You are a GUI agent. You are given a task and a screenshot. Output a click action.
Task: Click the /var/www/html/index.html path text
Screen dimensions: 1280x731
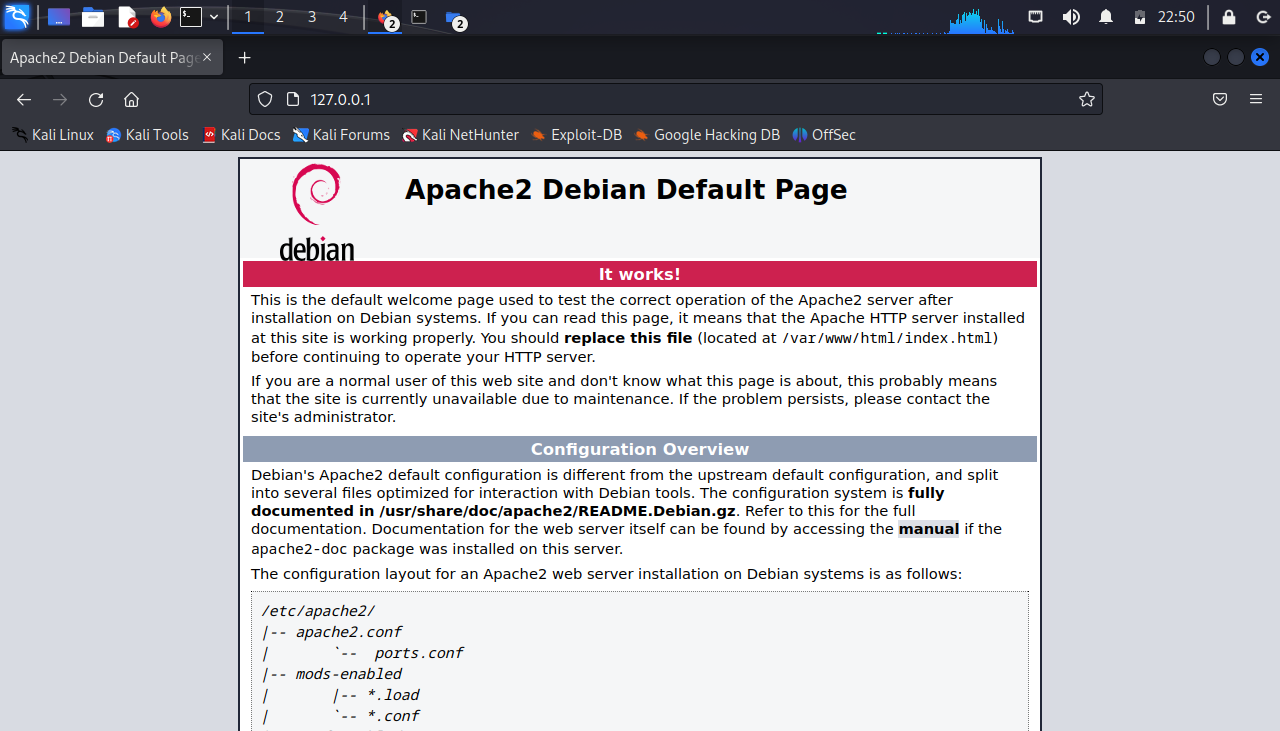tap(887, 338)
